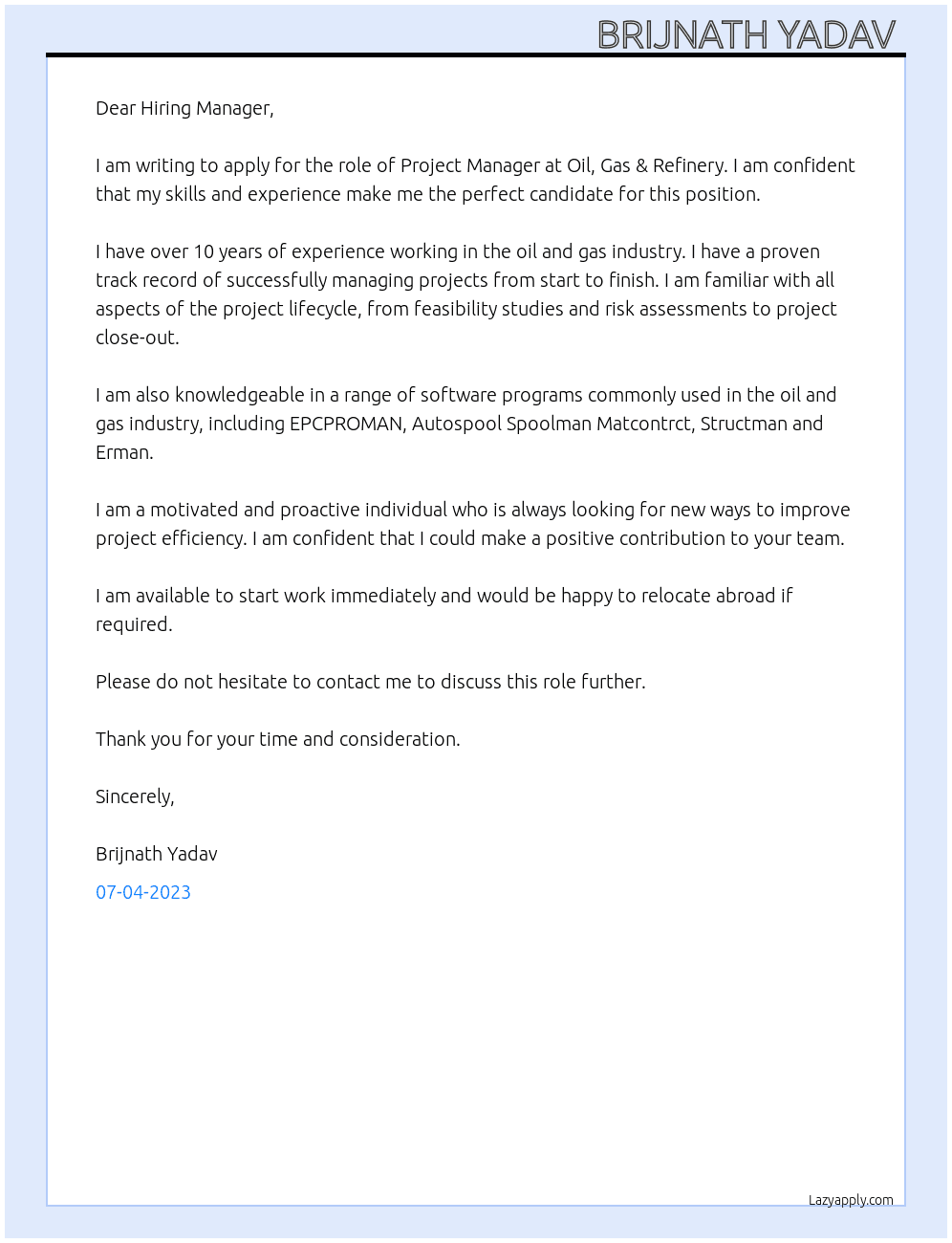952x1243 pixels.
Task: Click the word close-out
Action: click(136, 338)
